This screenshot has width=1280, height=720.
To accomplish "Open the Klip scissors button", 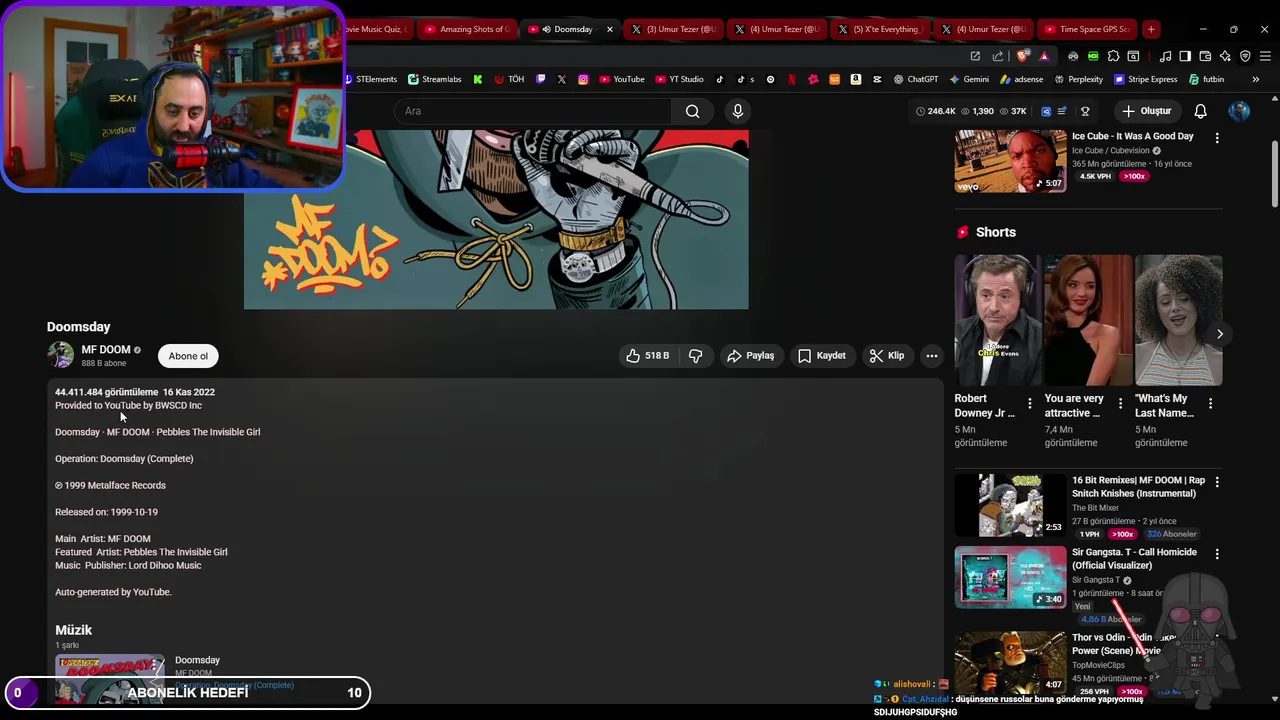I will (887, 356).
